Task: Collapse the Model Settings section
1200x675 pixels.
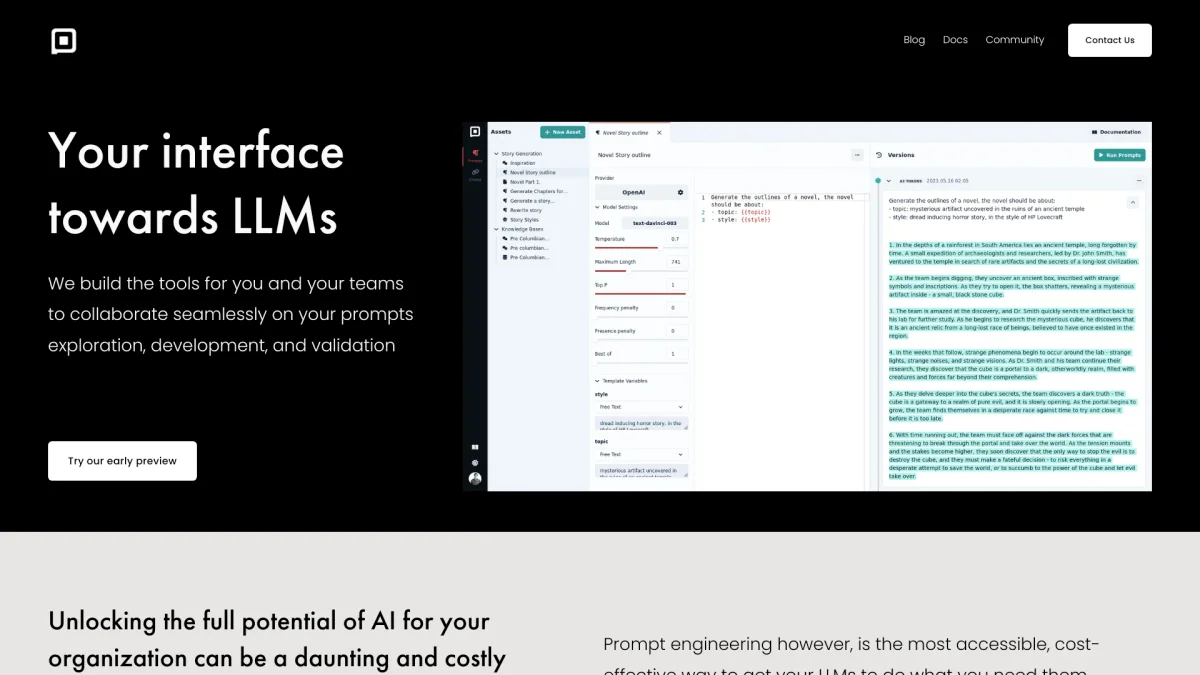Action: tap(597, 207)
